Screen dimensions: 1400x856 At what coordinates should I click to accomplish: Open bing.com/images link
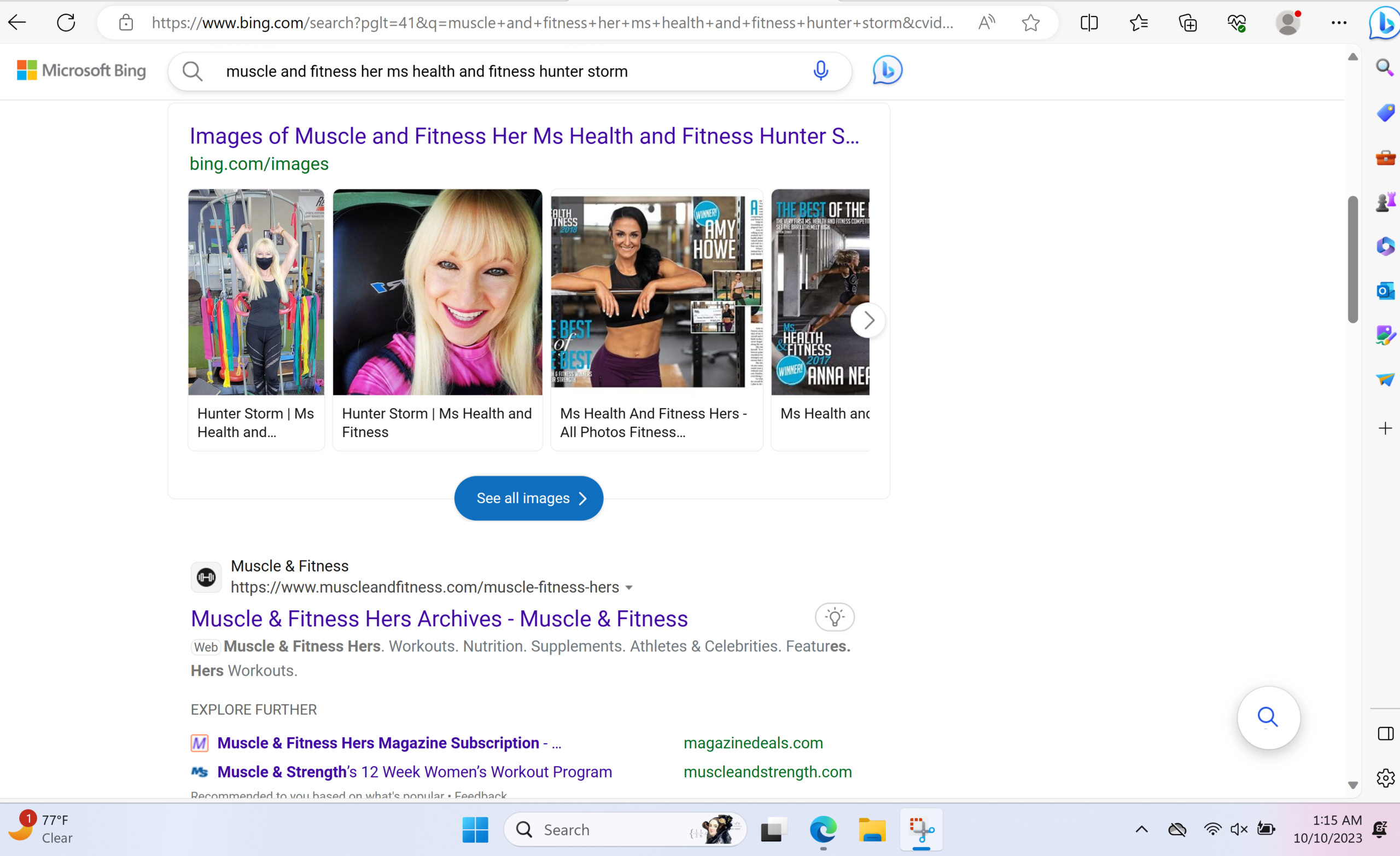[259, 164]
